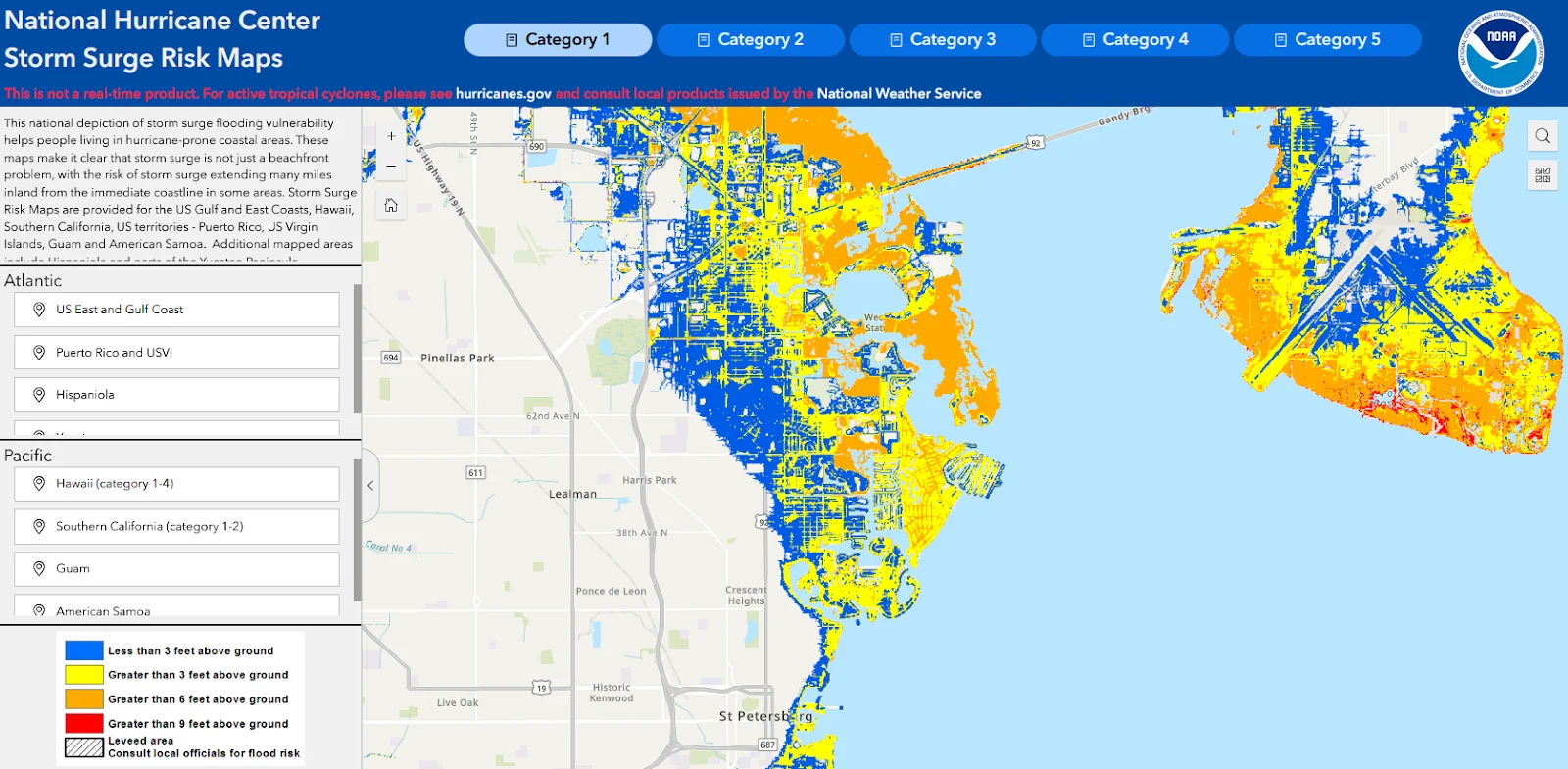
Task: Click the Crescent Heights map label
Action: 746,596
